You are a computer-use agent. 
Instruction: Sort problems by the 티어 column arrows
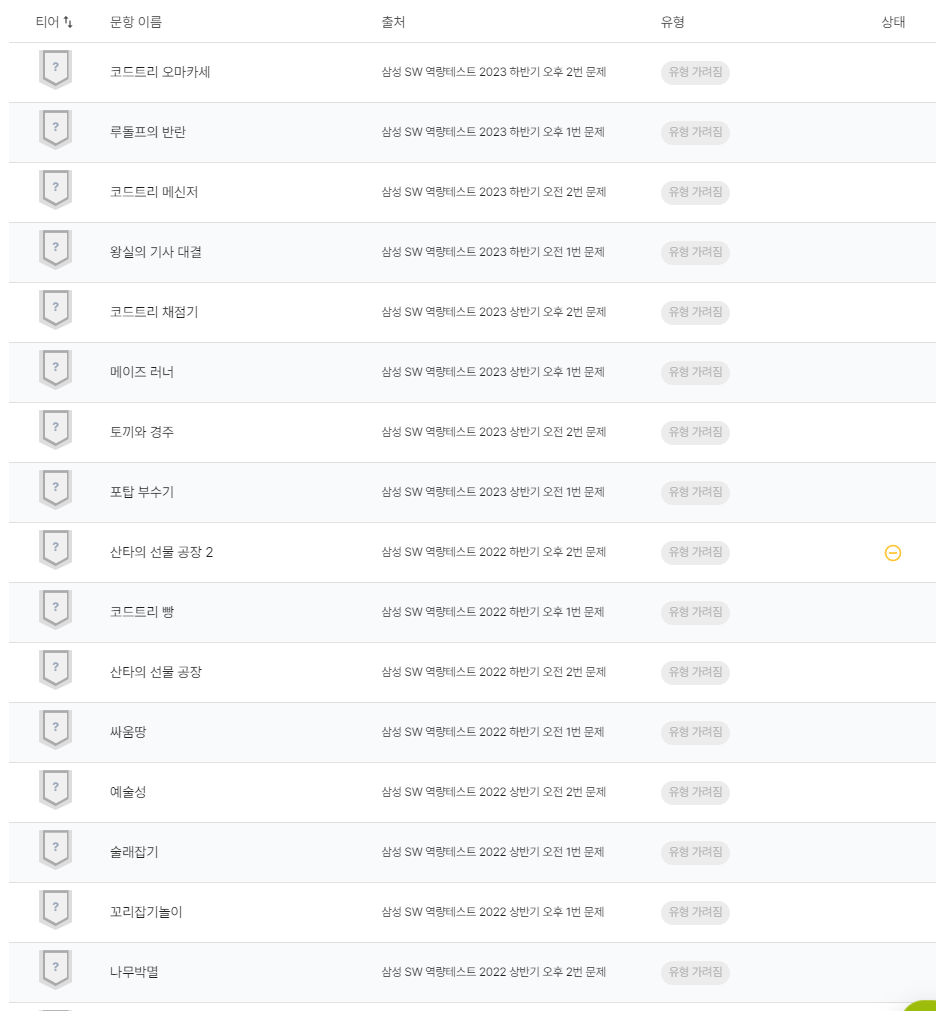(68, 22)
